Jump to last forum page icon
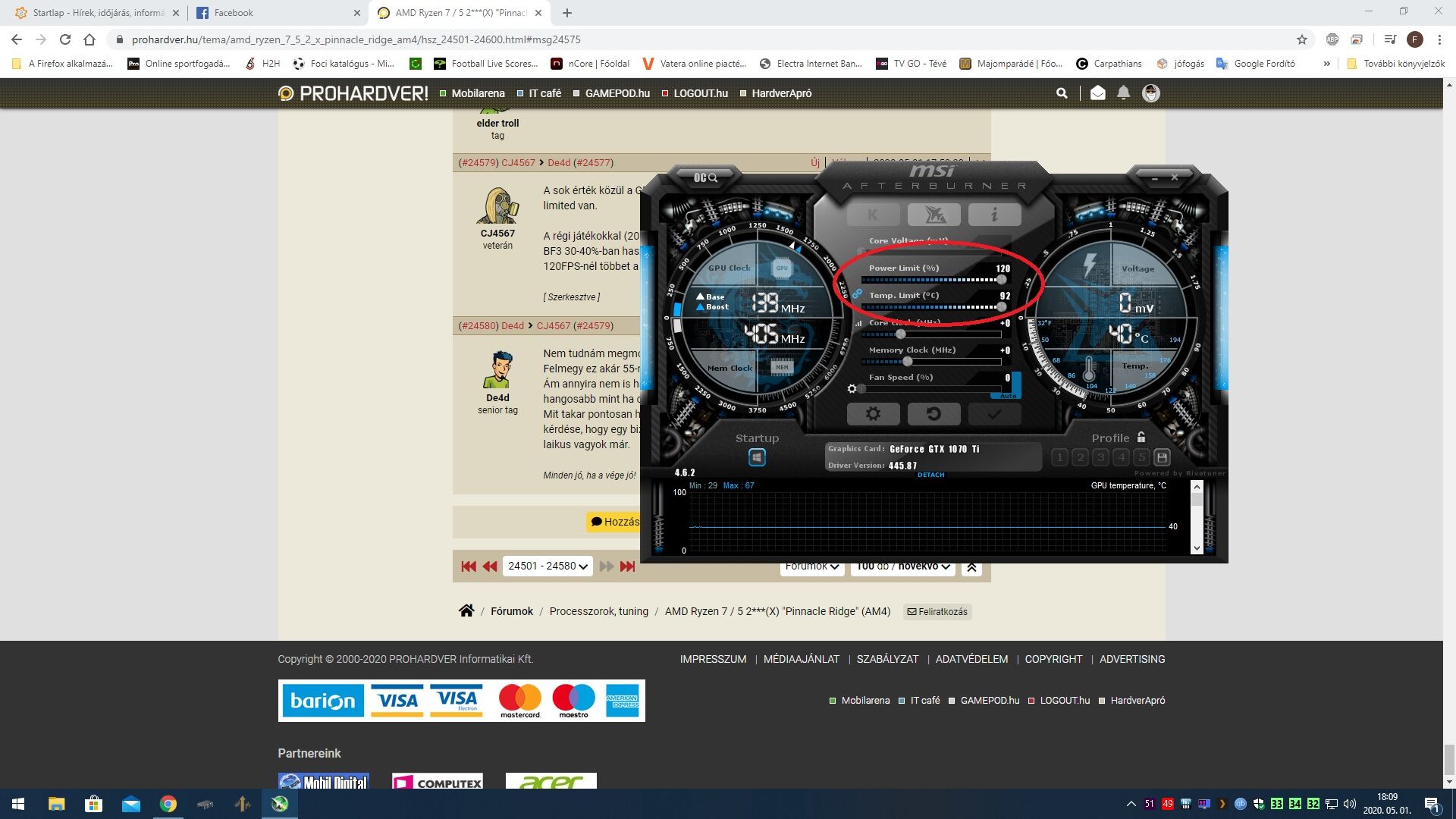 click(627, 566)
